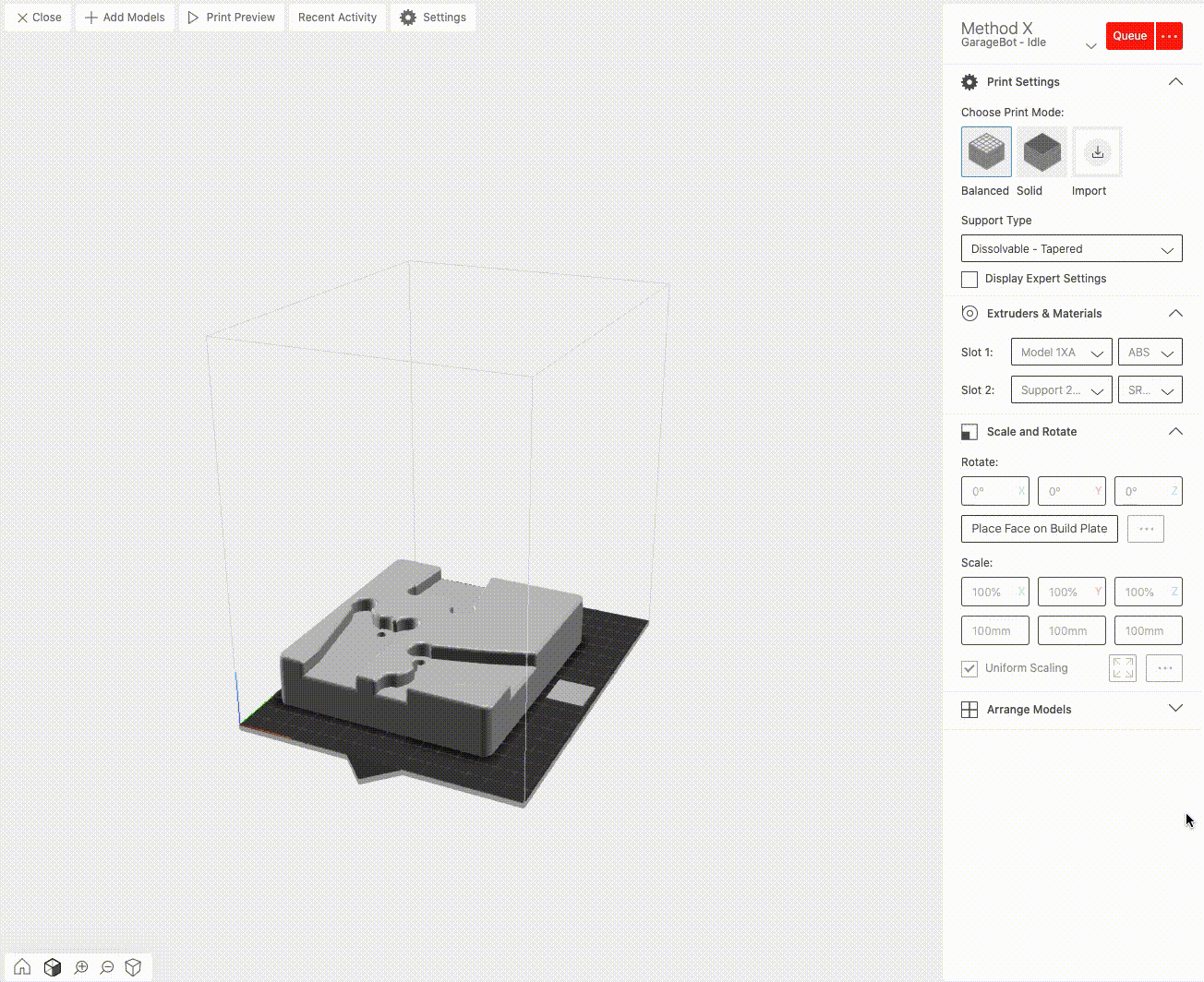The image size is (1204, 982).
Task: Open the red more-options menu beside Queue
Action: click(1169, 36)
